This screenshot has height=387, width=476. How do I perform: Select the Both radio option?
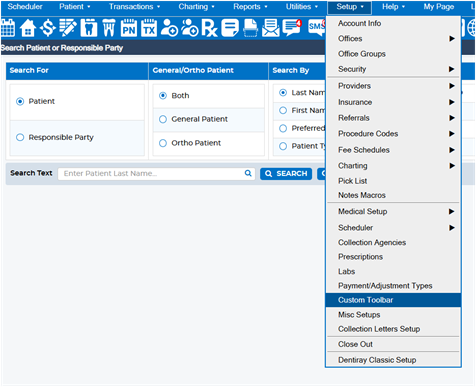coord(163,96)
